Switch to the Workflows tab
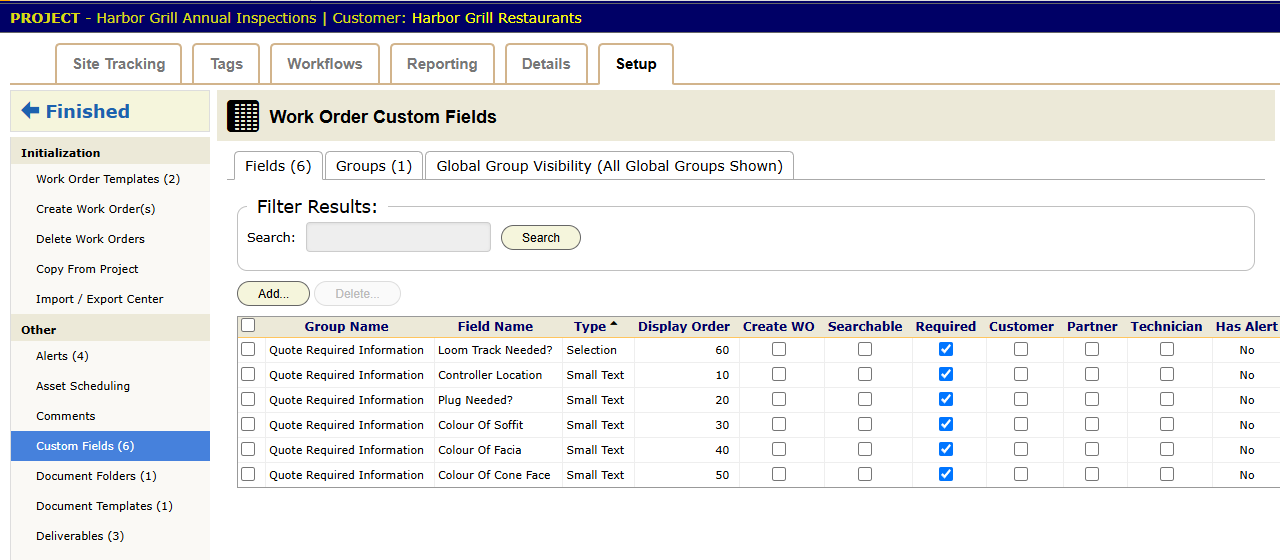This screenshot has height=560, width=1280. [x=325, y=64]
